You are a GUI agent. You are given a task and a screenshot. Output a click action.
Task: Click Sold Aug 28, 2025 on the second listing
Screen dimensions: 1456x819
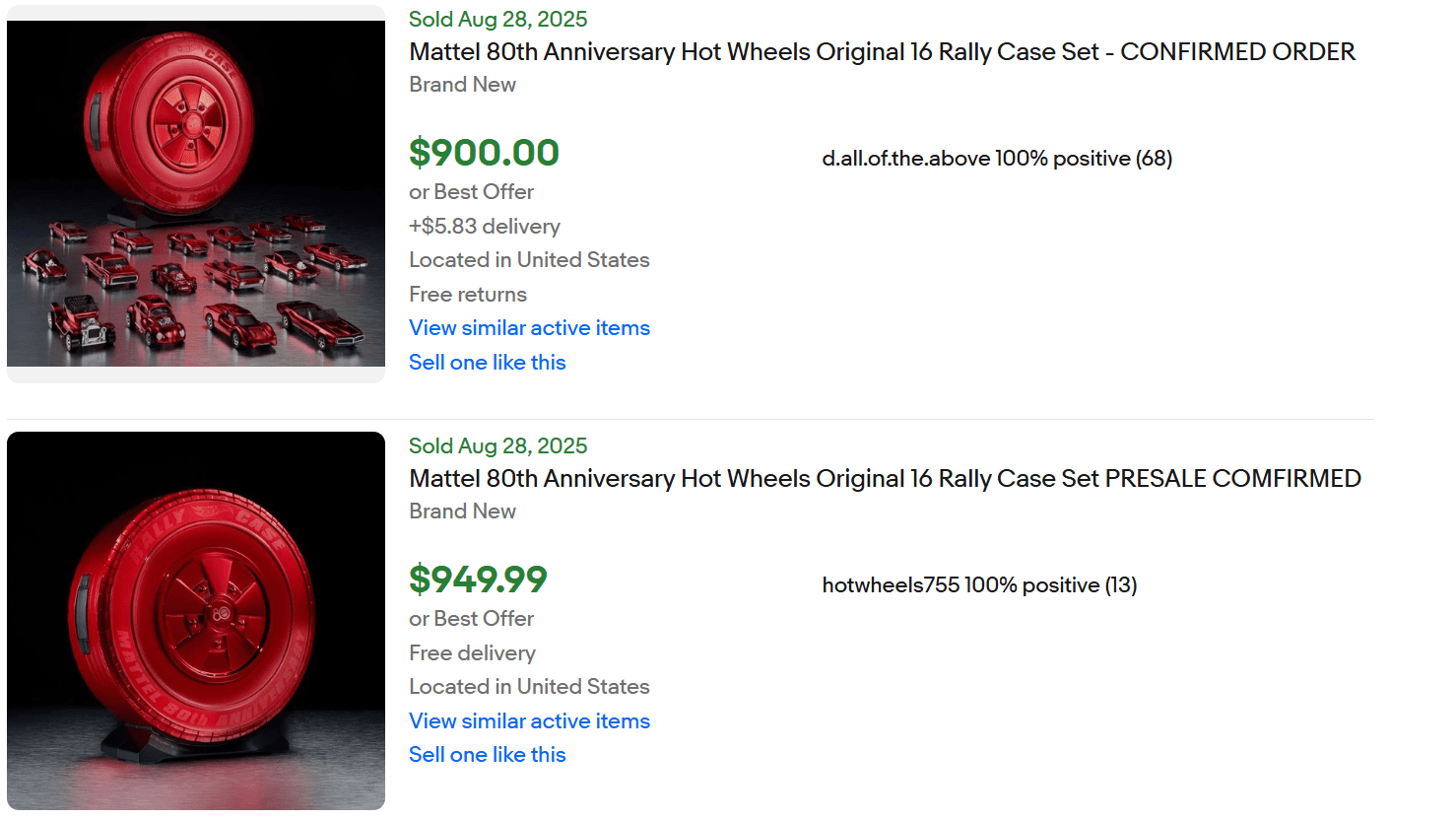point(497,445)
